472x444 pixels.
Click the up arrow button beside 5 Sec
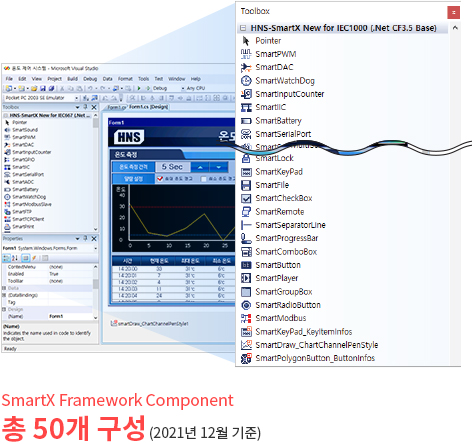coord(200,167)
